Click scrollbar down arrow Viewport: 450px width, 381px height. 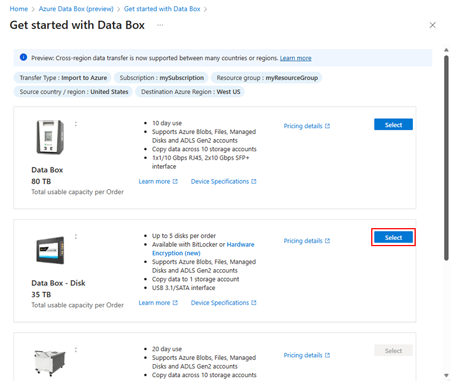tap(446, 376)
